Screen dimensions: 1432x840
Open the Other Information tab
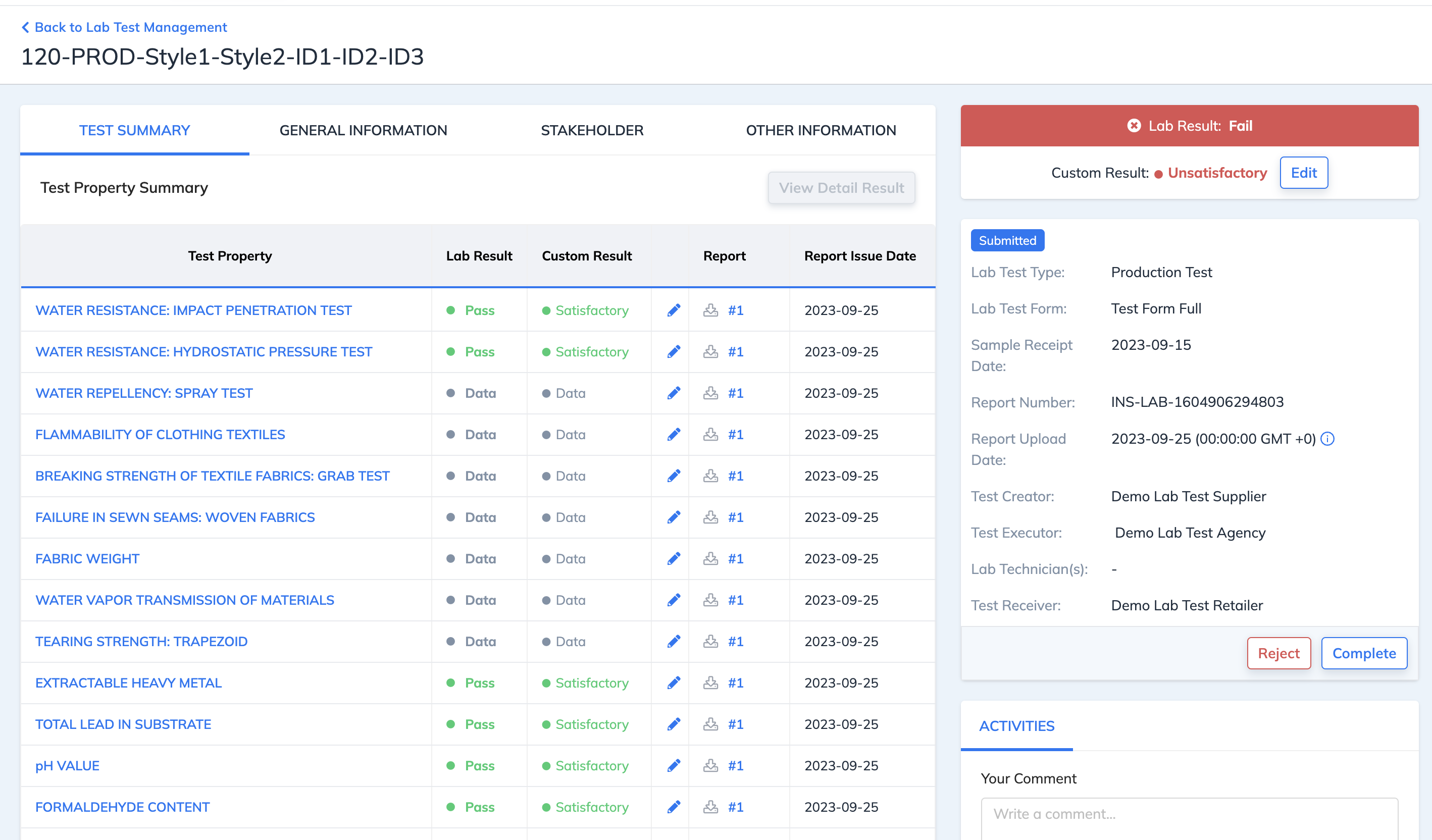[821, 130]
